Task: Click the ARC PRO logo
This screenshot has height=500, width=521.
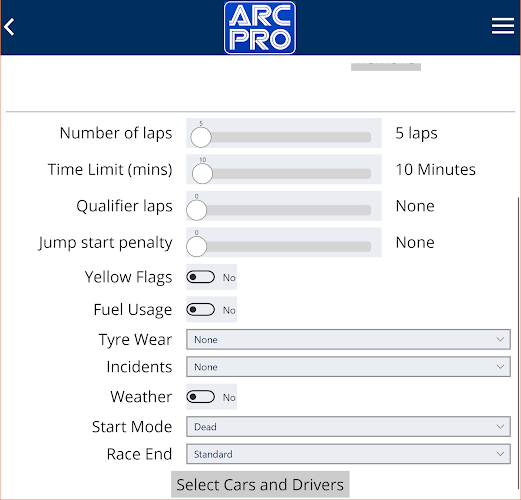Action: [x=260, y=27]
